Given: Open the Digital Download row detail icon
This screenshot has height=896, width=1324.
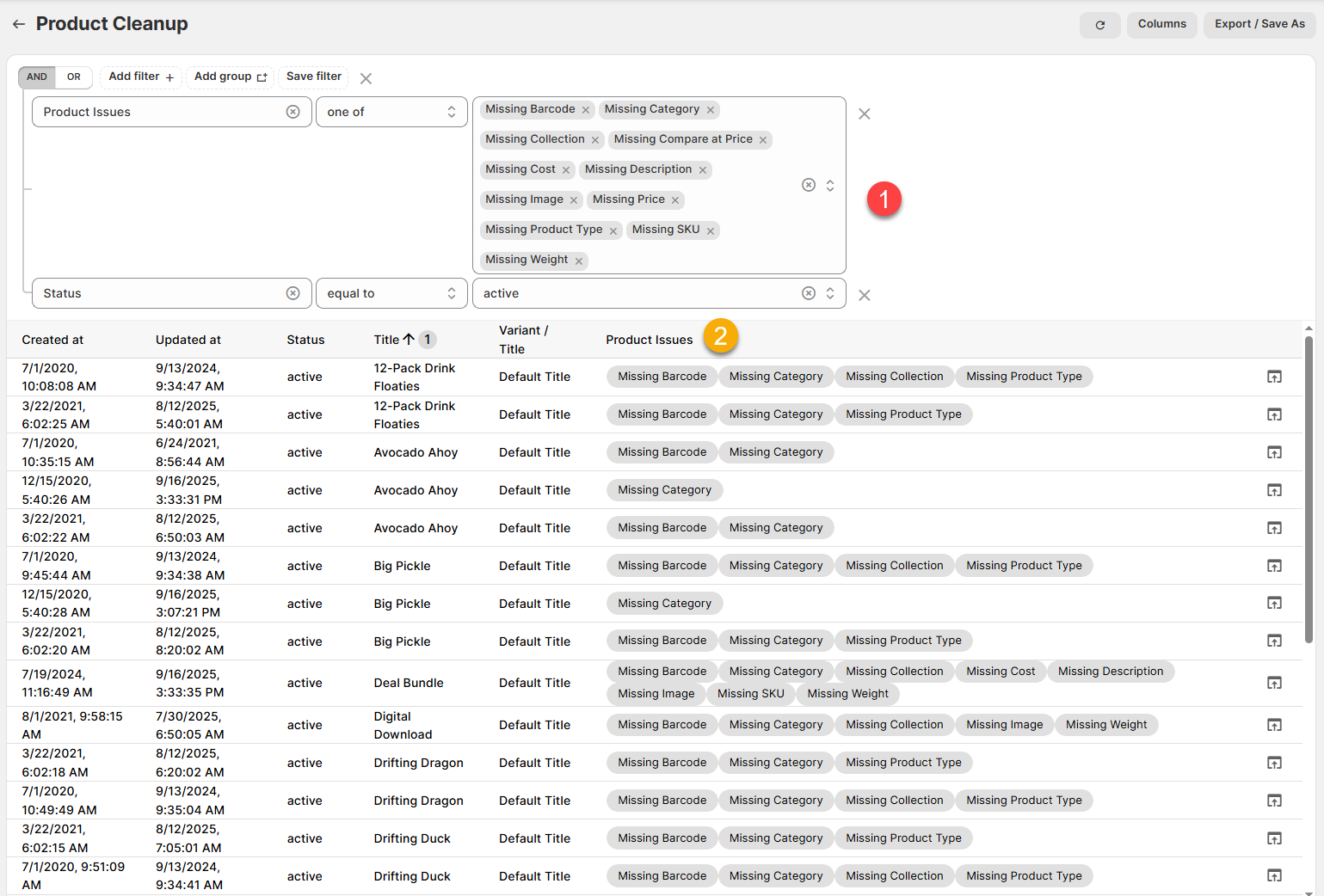Looking at the screenshot, I should coord(1274,725).
